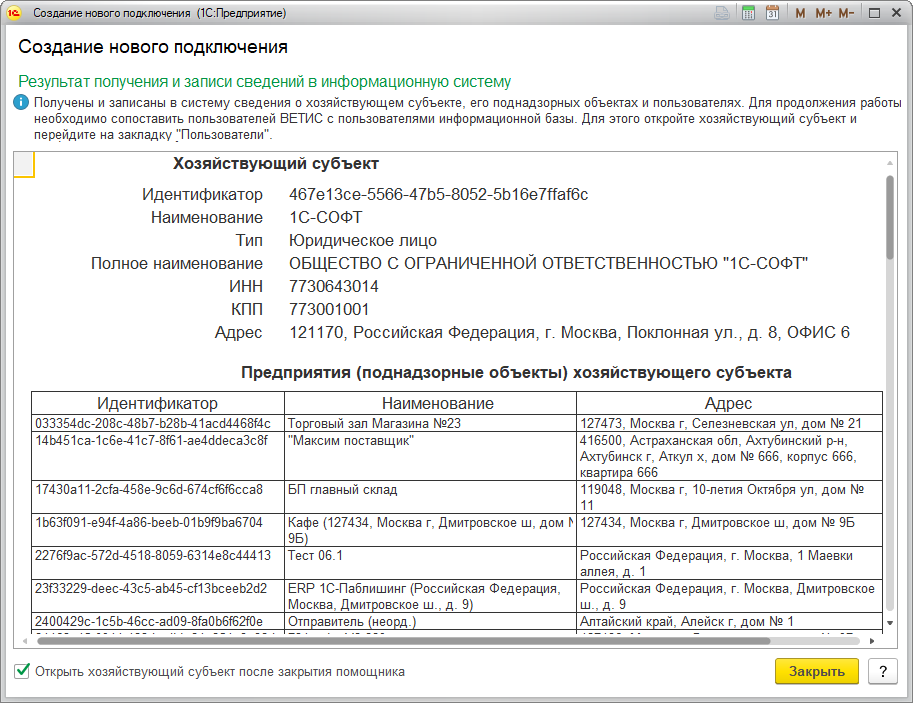Click the vertical scrollbar down arrow
This screenshot has width=913, height=703.
890,623
